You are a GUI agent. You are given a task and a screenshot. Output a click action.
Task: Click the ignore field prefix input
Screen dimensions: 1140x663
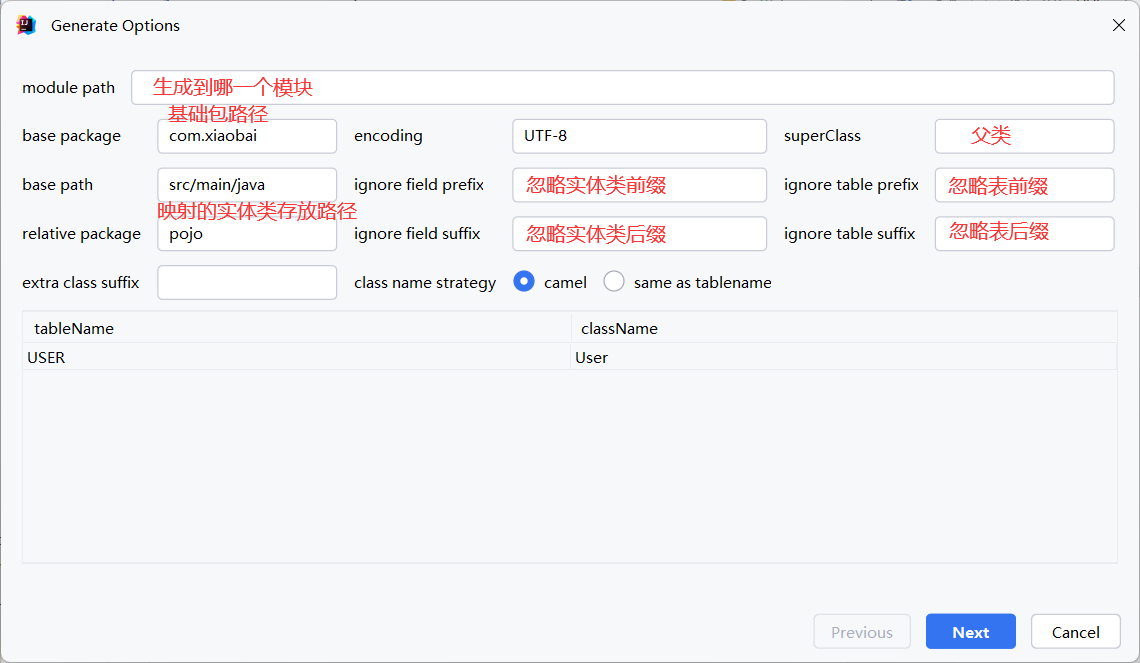(639, 185)
